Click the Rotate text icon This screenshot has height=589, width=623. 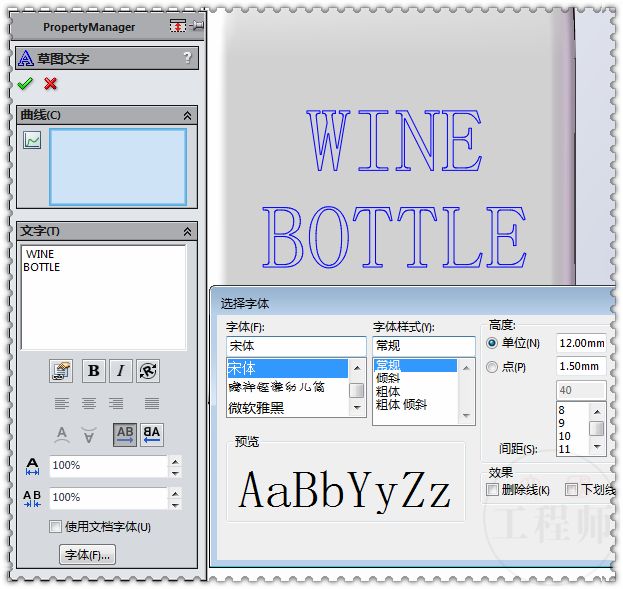tap(148, 371)
